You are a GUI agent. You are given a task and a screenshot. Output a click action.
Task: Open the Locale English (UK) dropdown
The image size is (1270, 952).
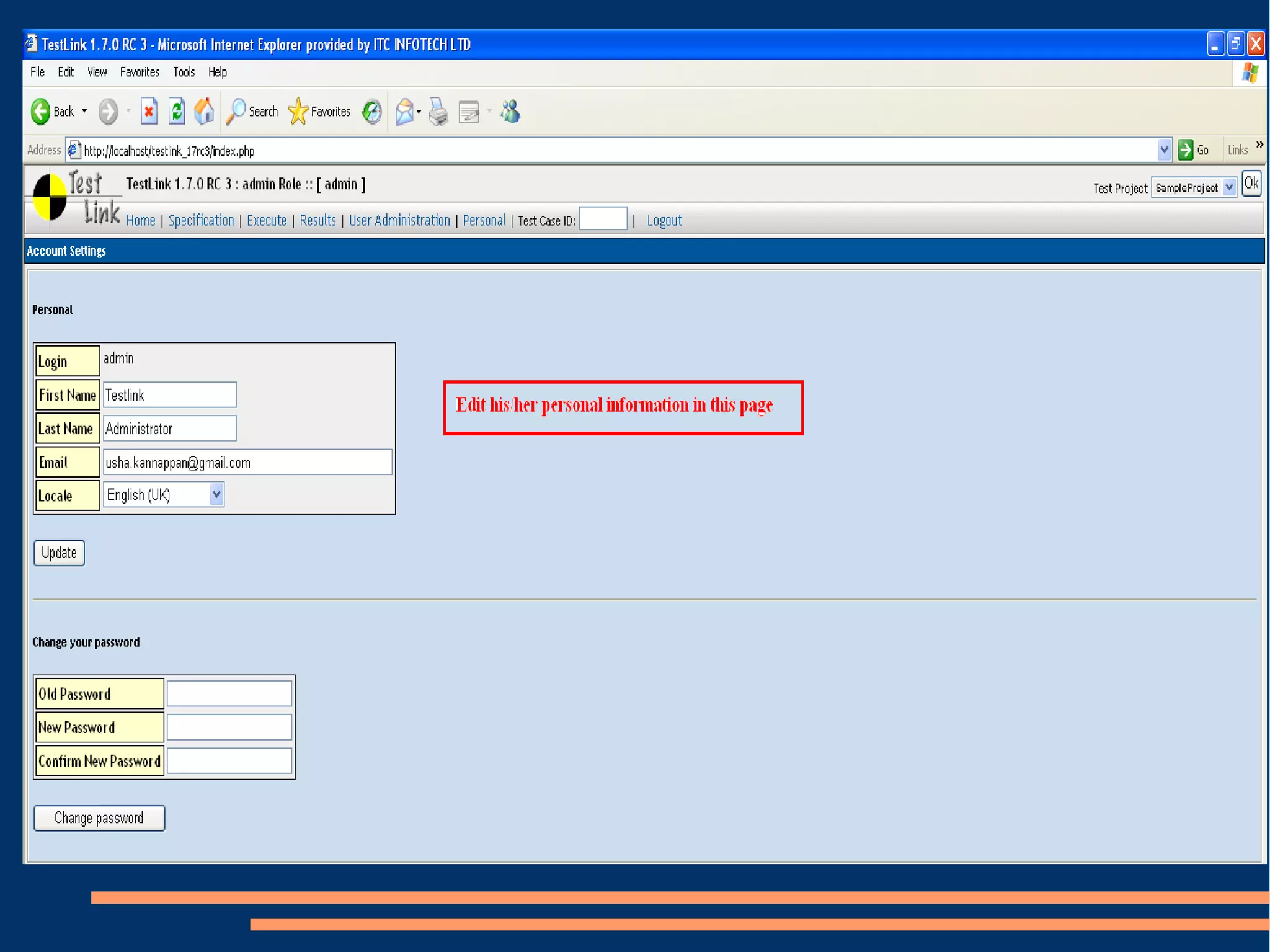tap(164, 495)
